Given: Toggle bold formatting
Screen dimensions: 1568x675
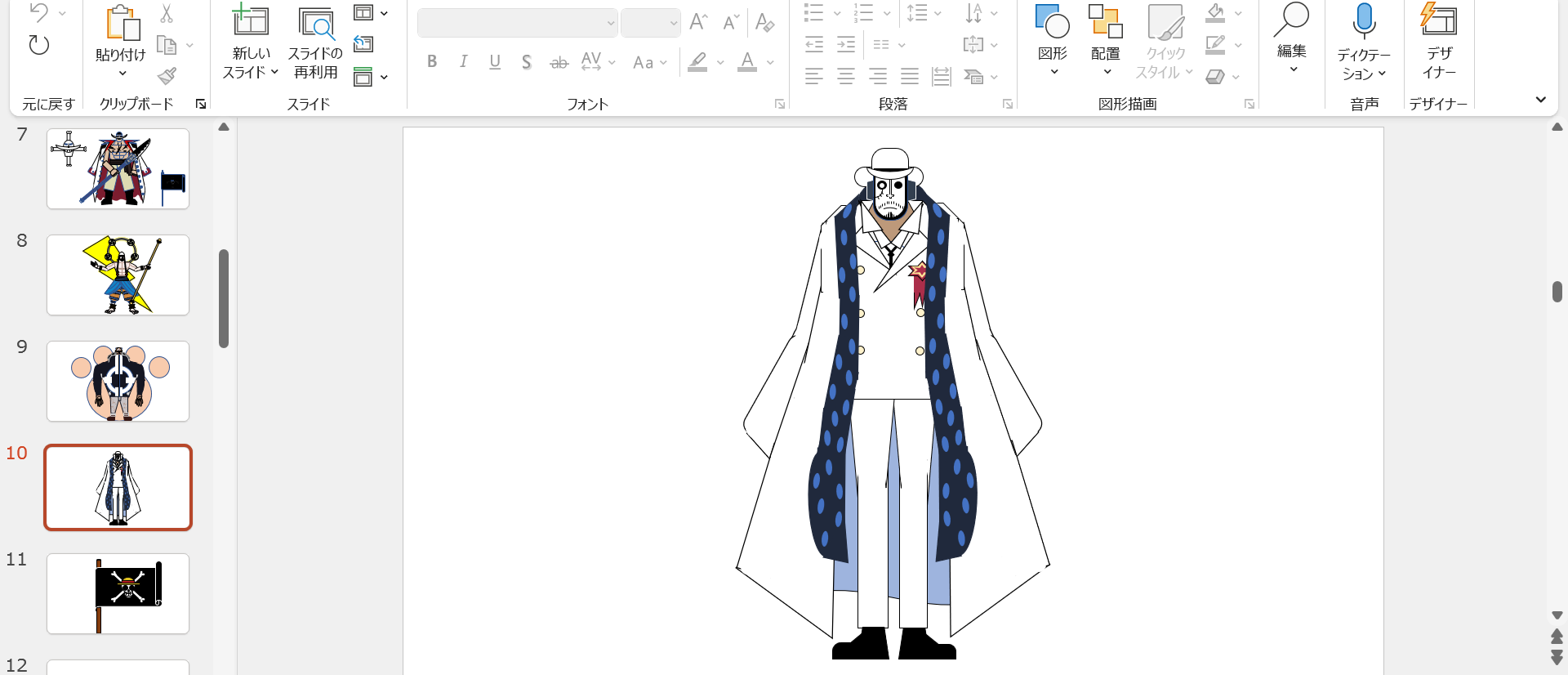Looking at the screenshot, I should [432, 61].
